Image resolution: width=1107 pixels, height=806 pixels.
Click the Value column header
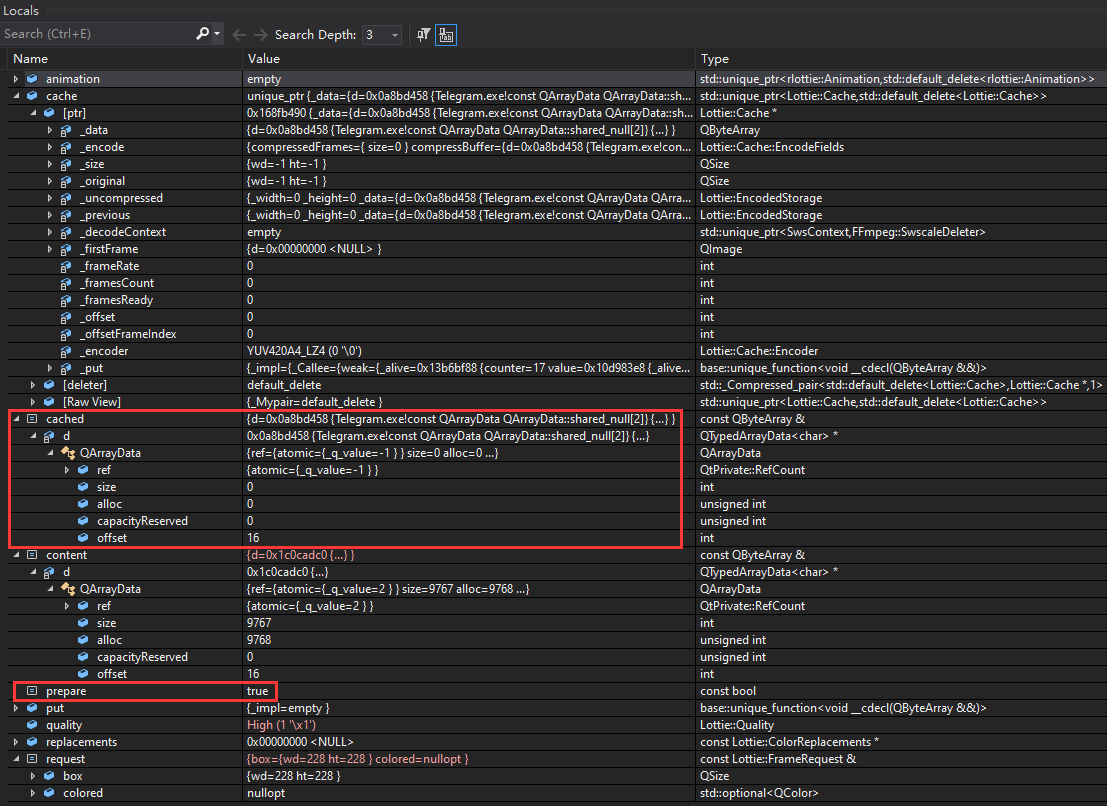(x=263, y=59)
